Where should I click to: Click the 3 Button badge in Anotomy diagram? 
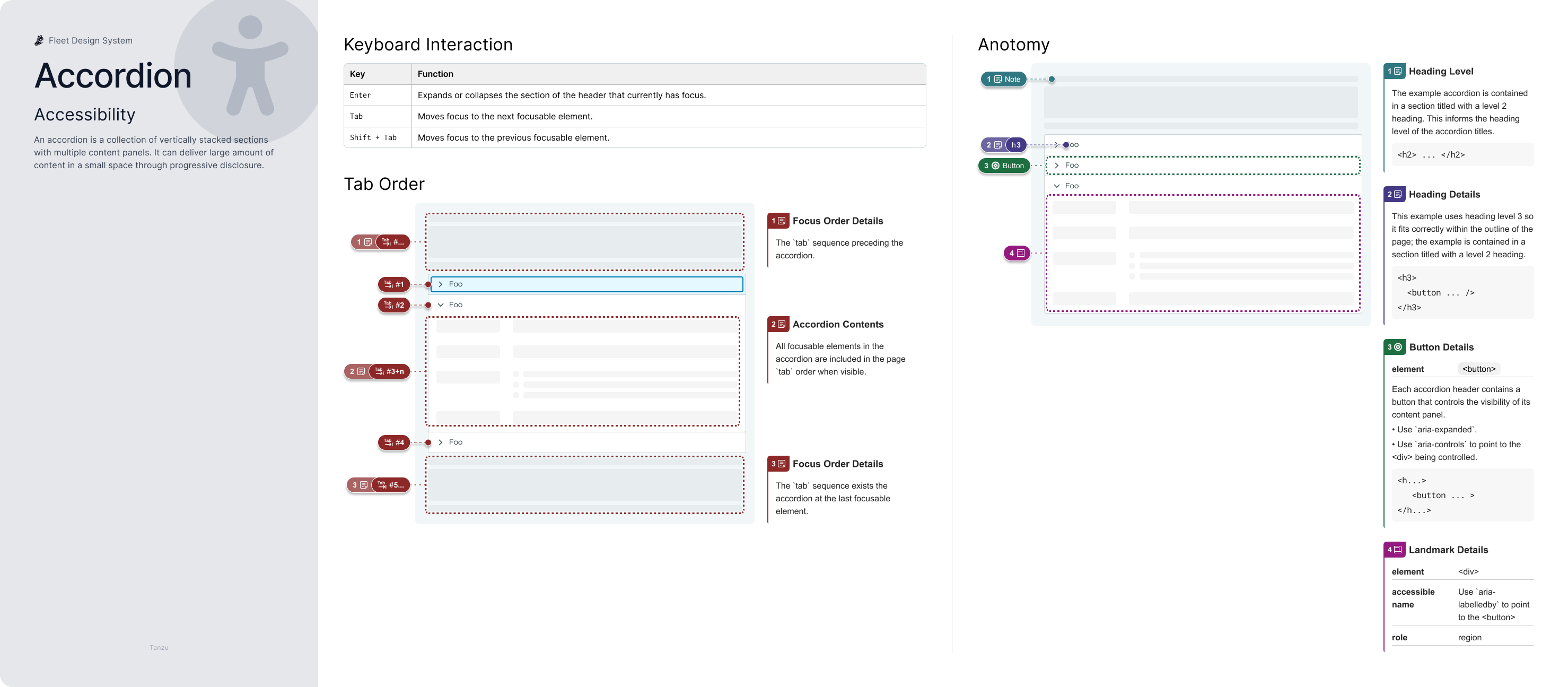pos(1004,166)
